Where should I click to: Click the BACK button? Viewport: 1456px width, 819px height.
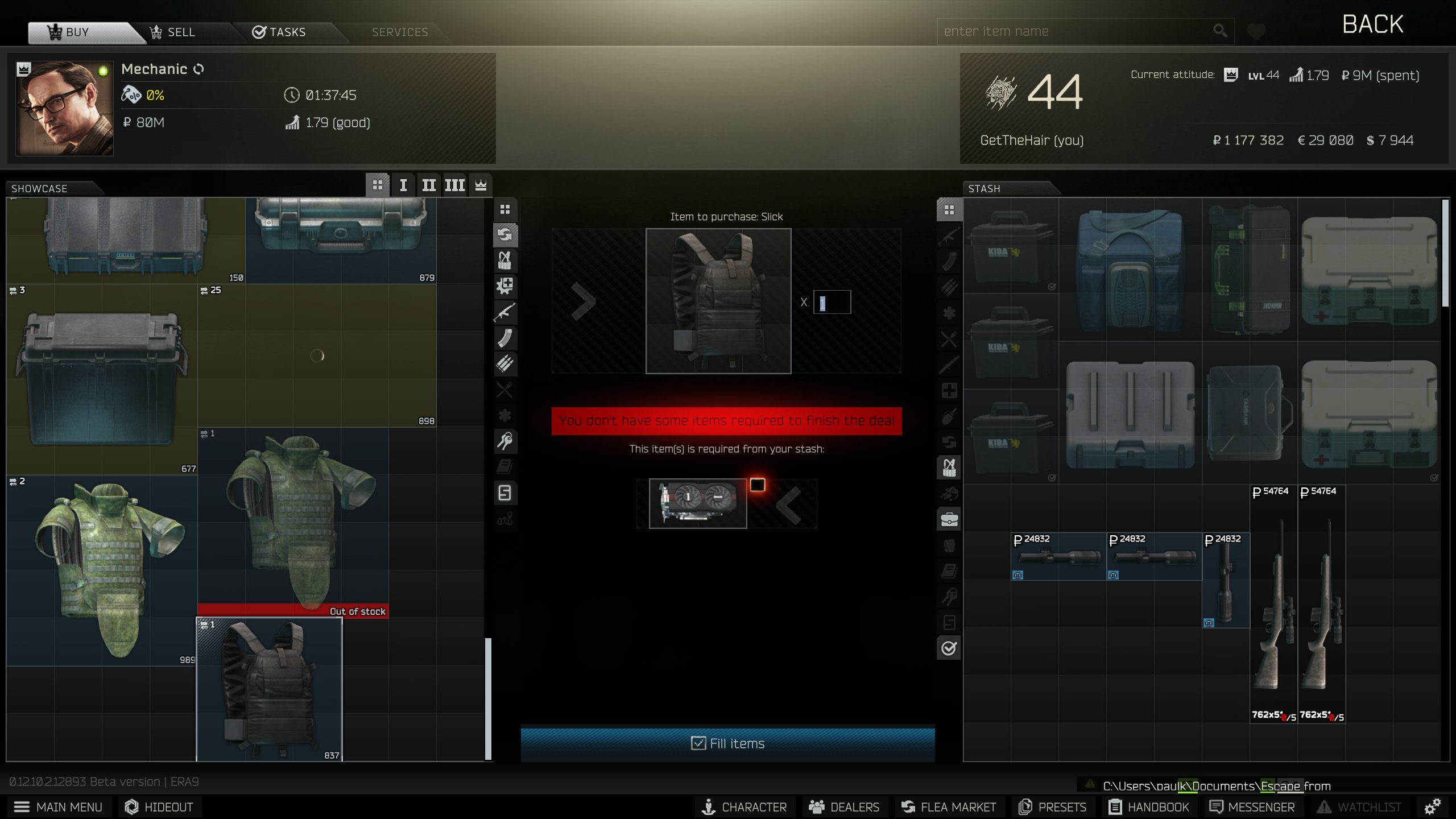point(1372,24)
